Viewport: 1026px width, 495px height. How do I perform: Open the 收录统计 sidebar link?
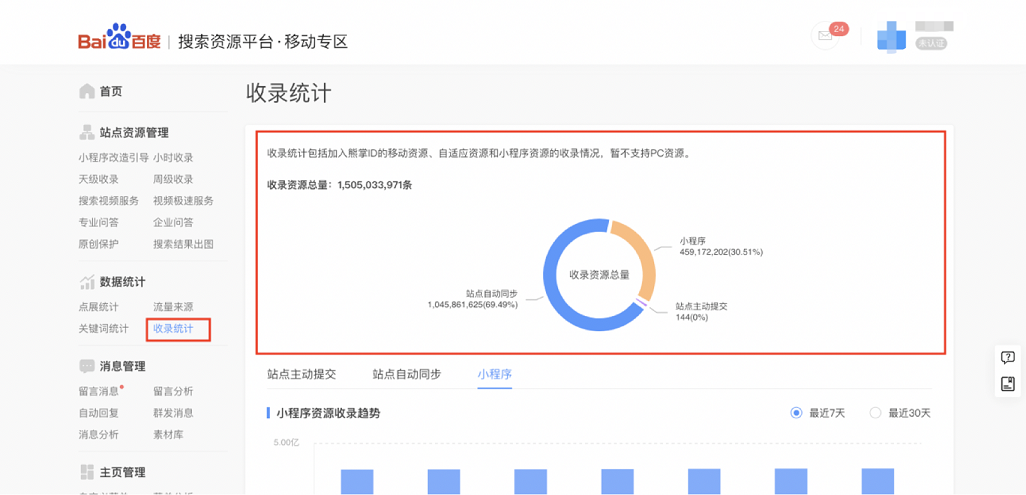tap(173, 329)
